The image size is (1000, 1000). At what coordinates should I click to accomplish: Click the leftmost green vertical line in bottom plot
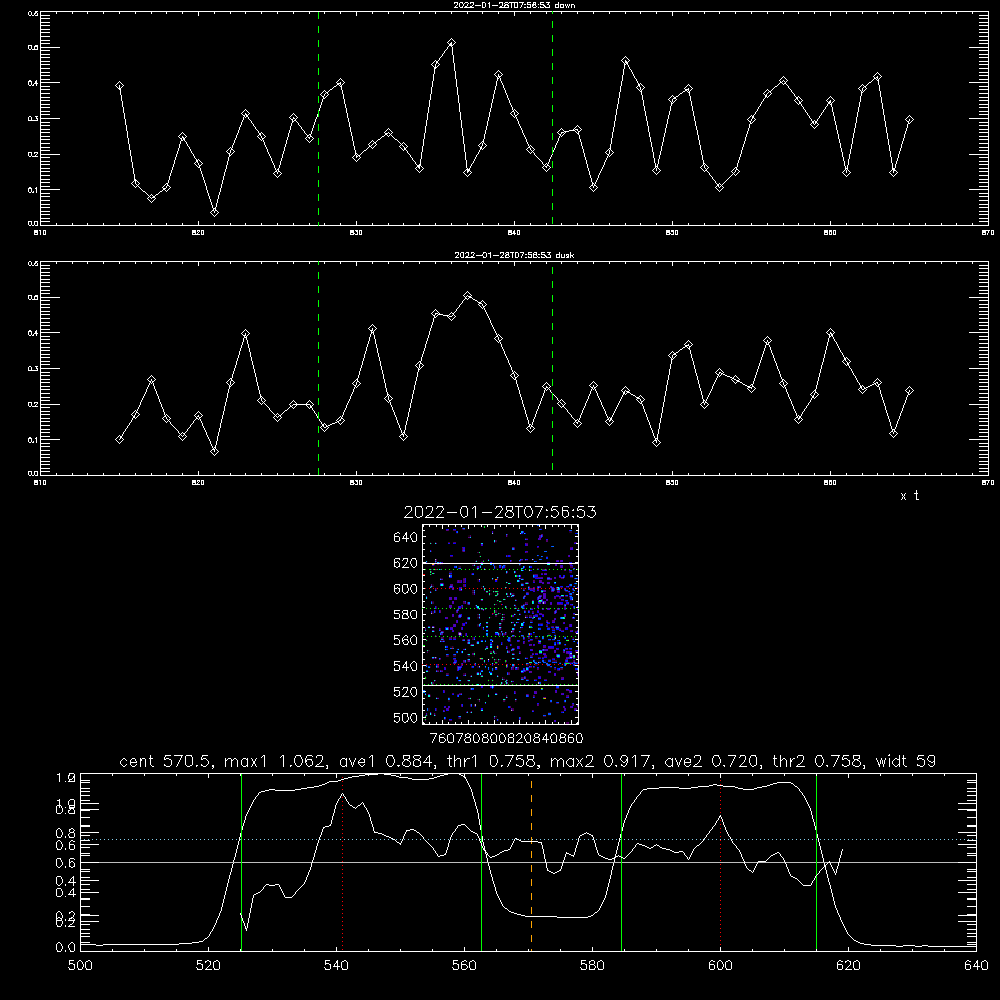click(x=242, y=862)
